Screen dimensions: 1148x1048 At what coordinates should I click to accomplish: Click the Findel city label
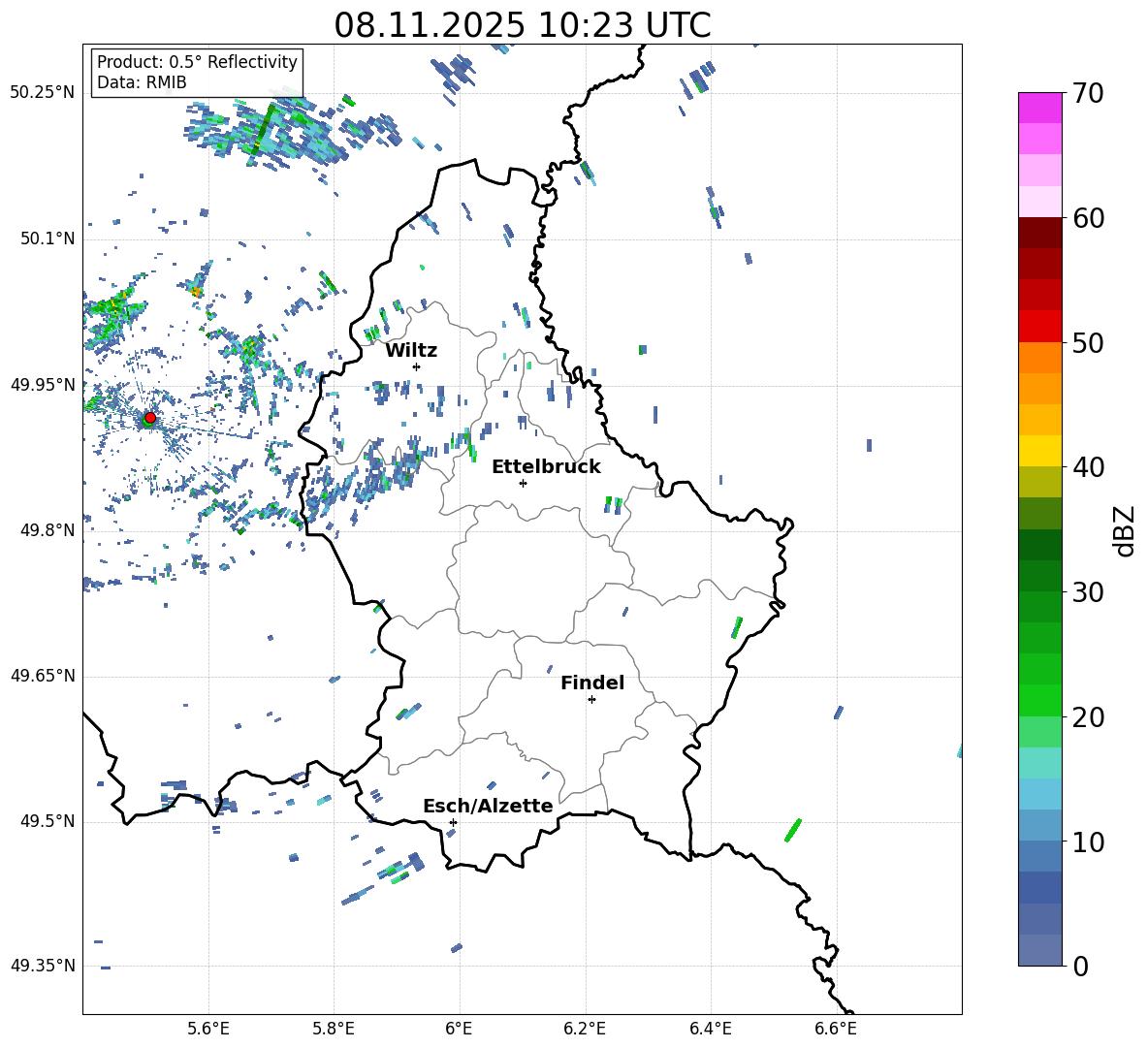[592, 683]
